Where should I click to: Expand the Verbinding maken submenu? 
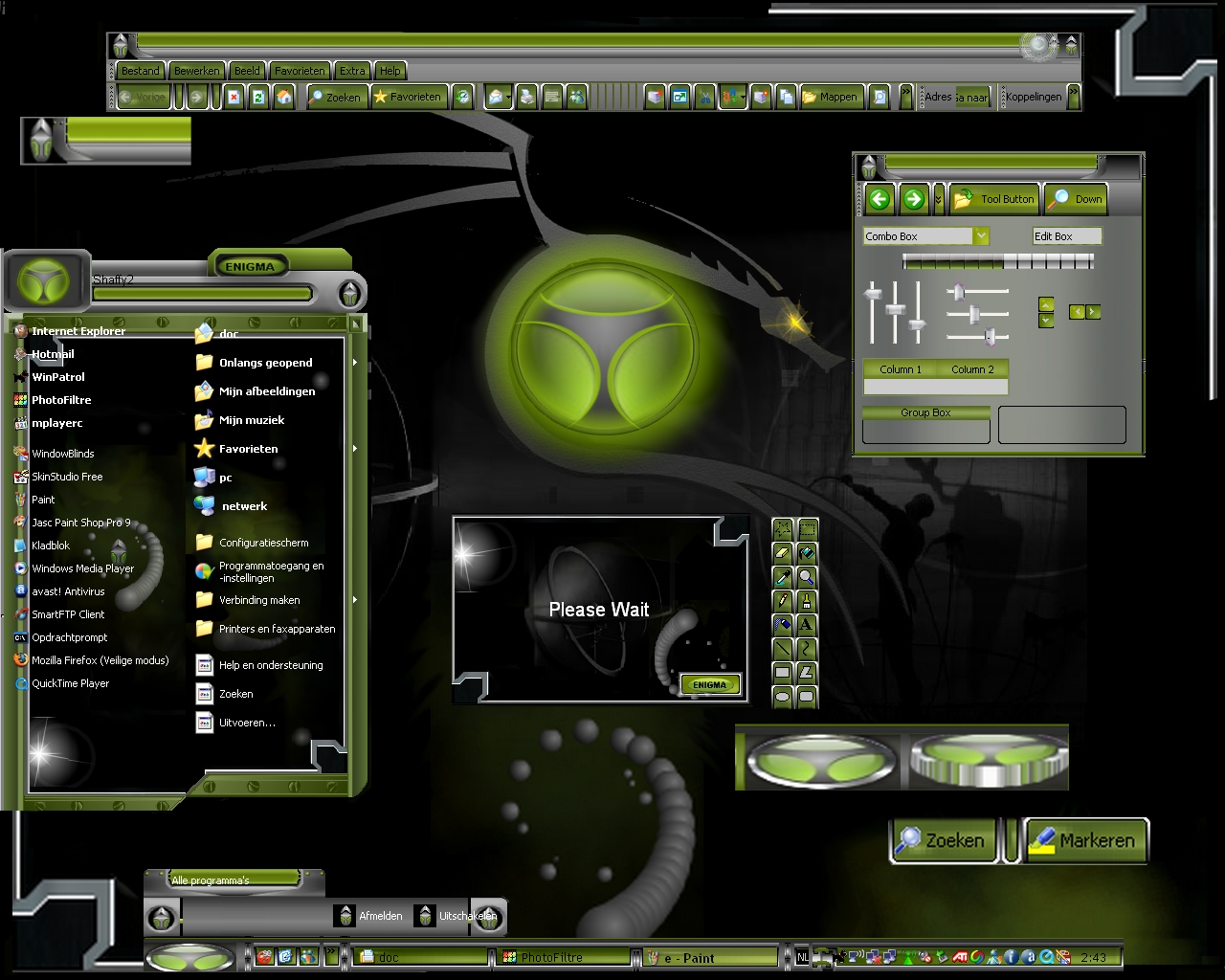[354, 600]
